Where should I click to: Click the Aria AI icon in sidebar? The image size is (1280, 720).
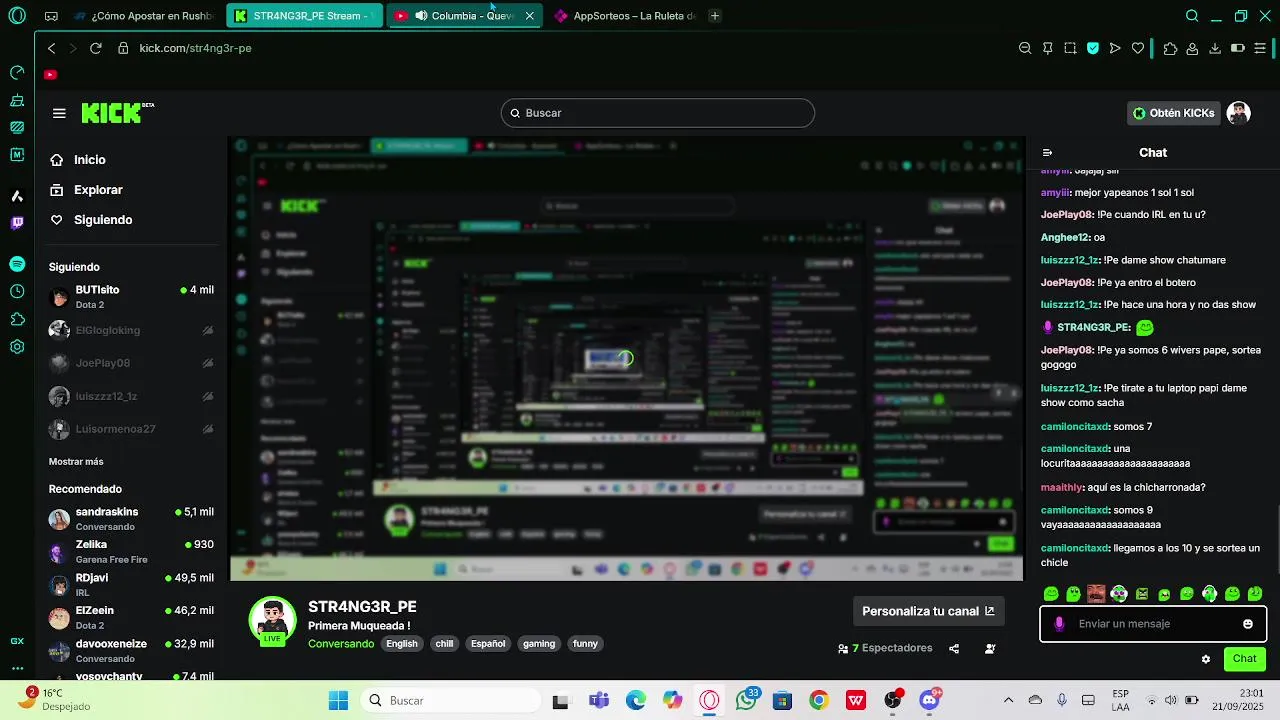click(17, 196)
